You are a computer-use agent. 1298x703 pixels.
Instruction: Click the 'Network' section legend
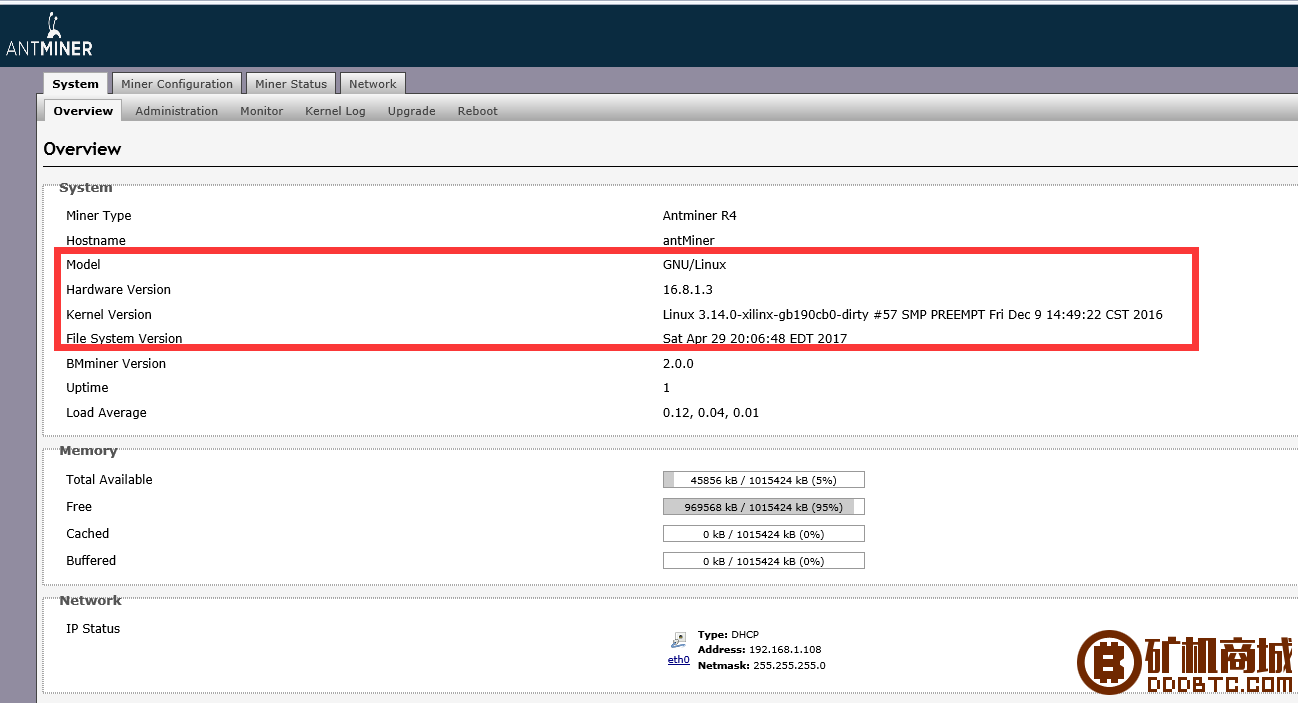[x=90, y=601]
